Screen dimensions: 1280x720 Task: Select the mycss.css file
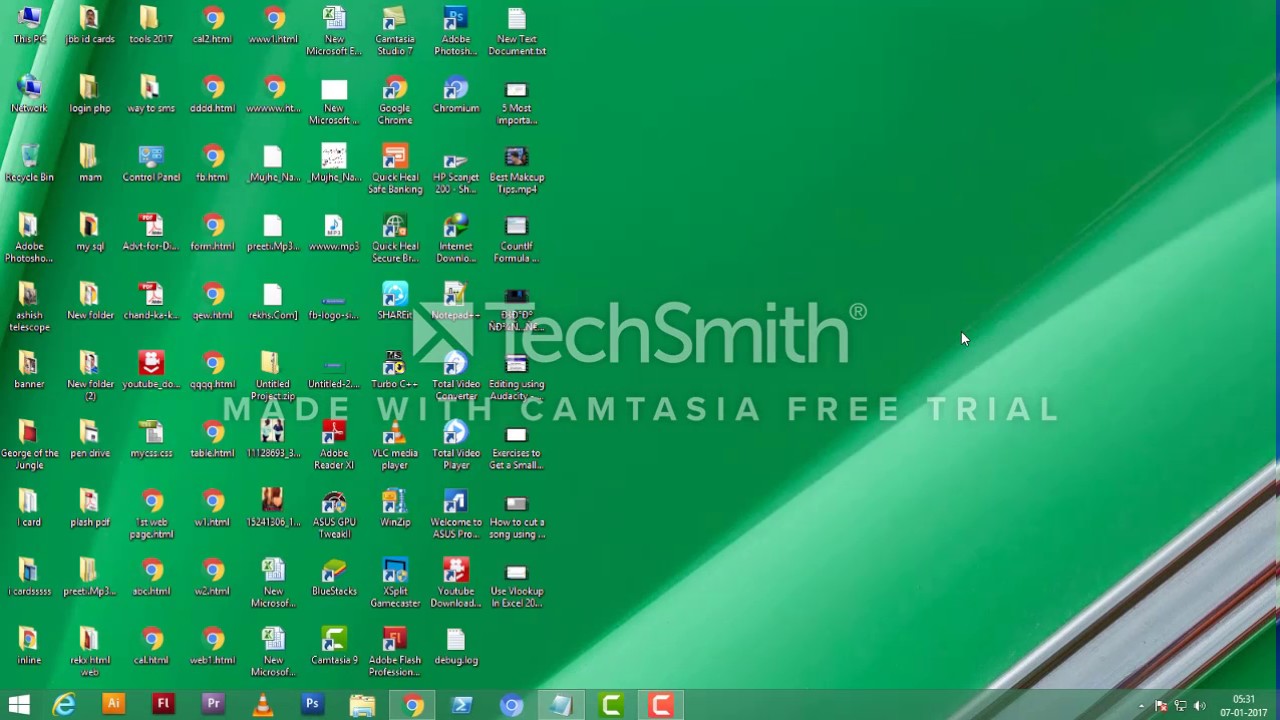(151, 440)
